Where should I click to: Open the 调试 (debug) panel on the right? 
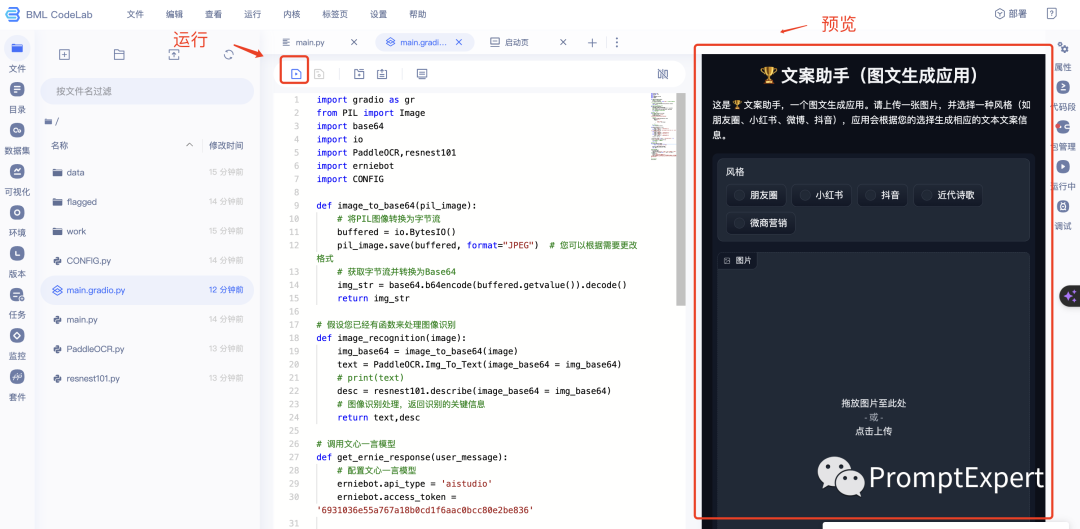1063,213
